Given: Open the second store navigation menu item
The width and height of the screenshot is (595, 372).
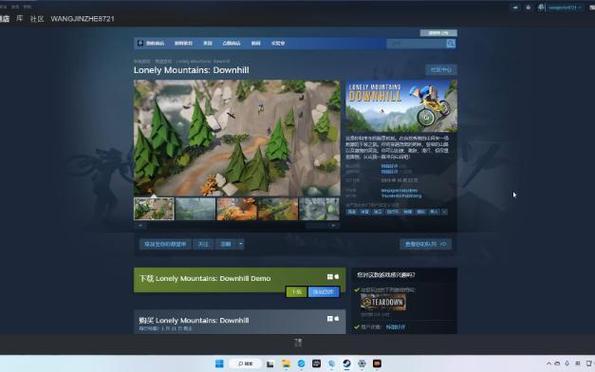Looking at the screenshot, I should pyautogui.click(x=183, y=43).
